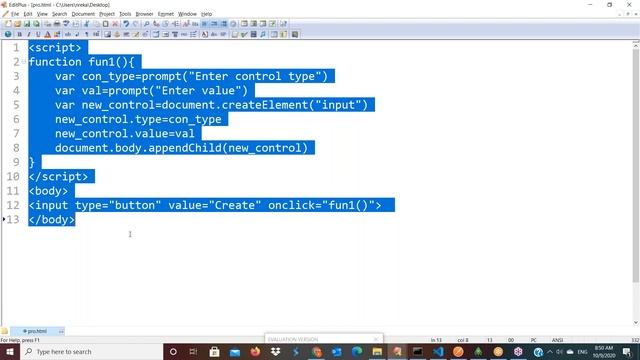Open the View menu
Viewport: 640px width, 360px height.
(42, 14)
